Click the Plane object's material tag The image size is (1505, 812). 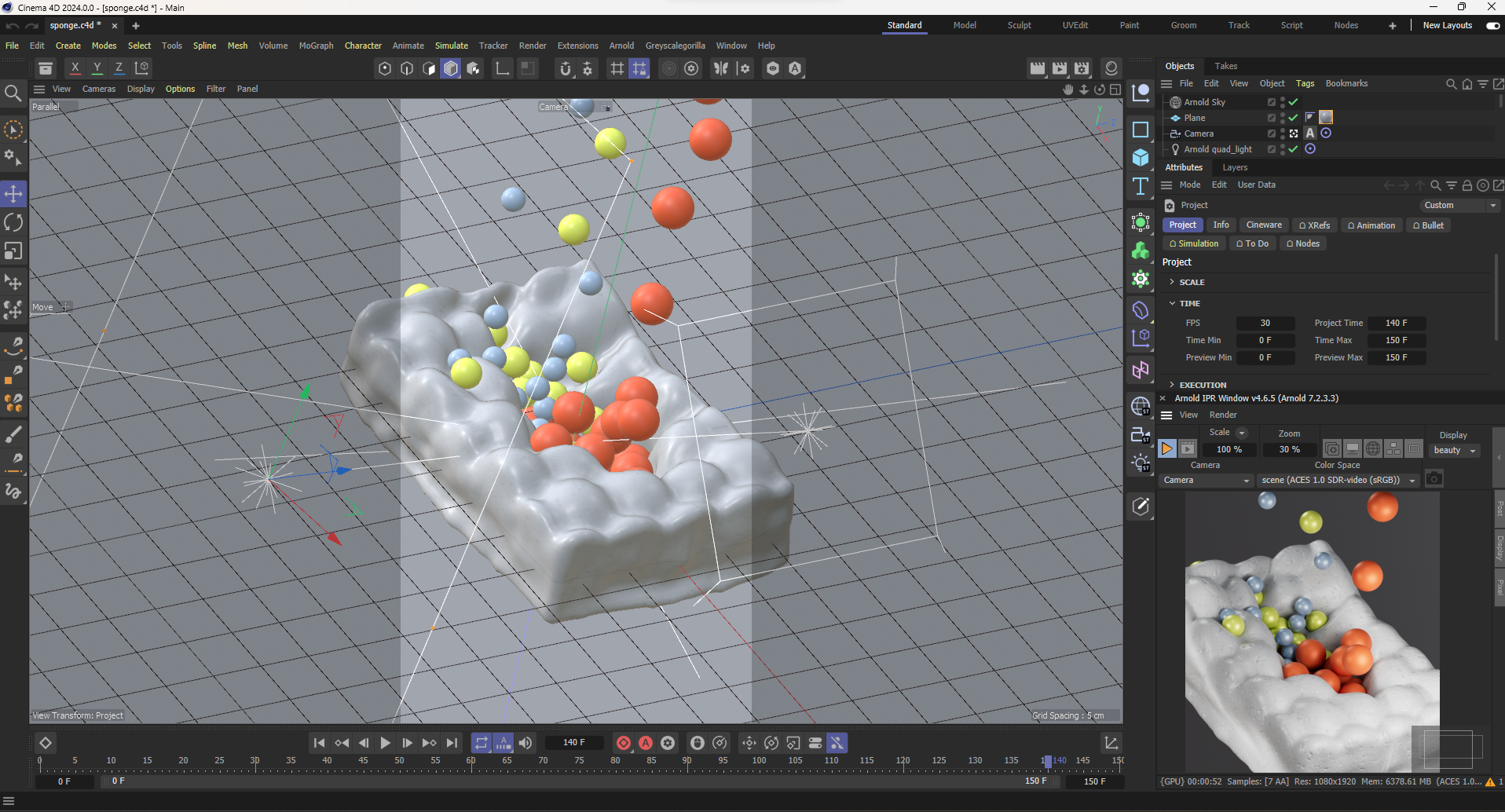(1326, 118)
